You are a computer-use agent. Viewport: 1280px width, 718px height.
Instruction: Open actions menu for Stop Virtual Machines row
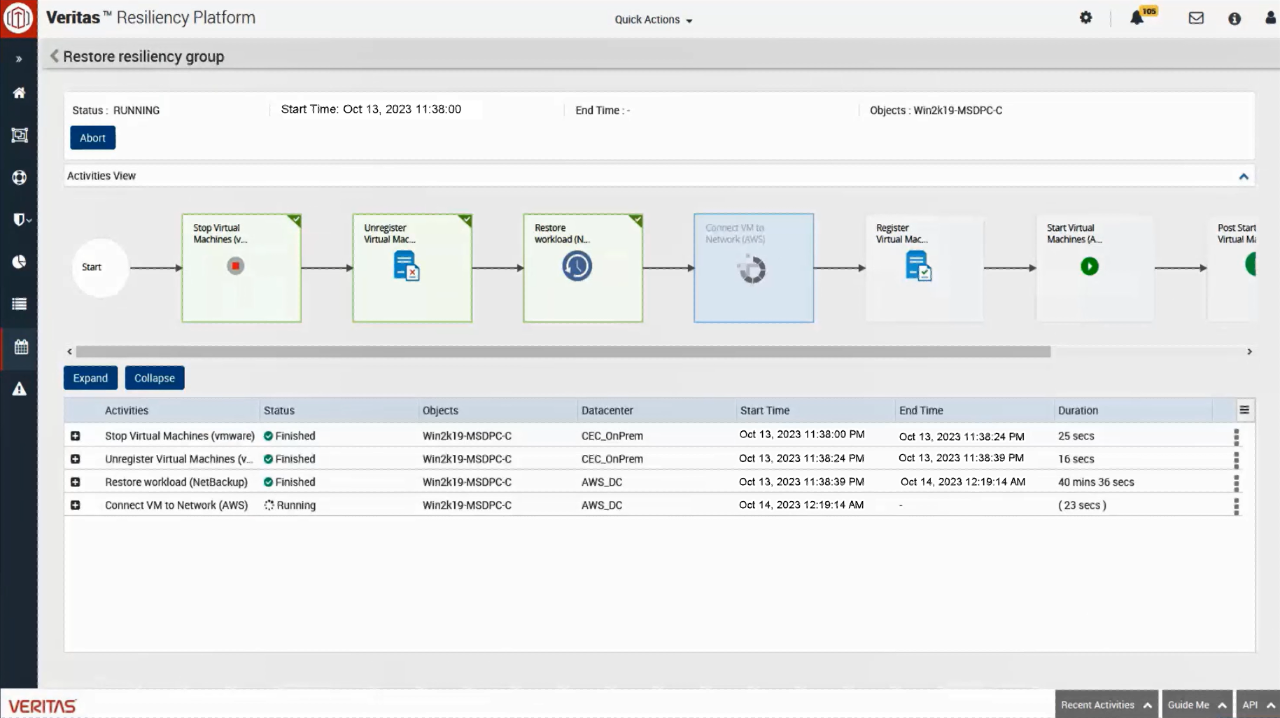coord(1236,437)
